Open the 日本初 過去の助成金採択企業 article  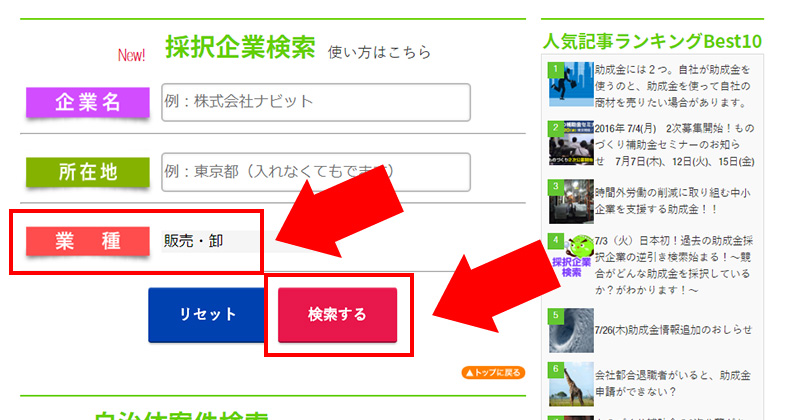click(x=675, y=266)
